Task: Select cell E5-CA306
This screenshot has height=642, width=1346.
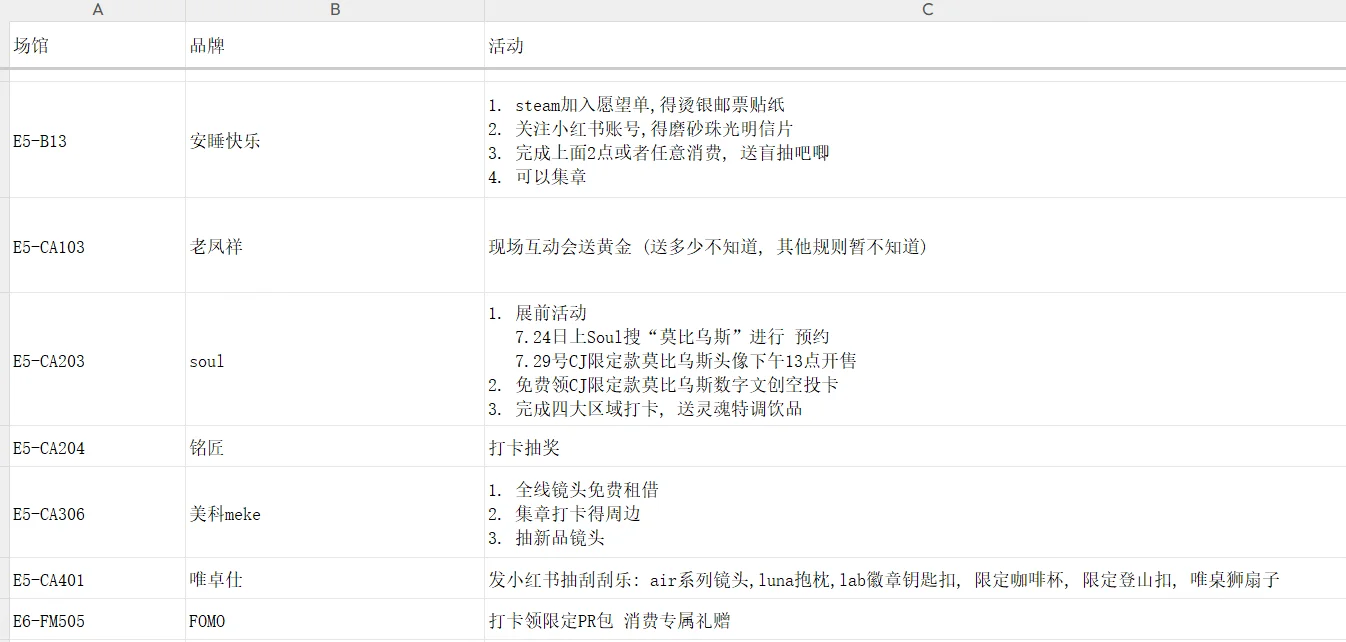Action: pos(97,513)
